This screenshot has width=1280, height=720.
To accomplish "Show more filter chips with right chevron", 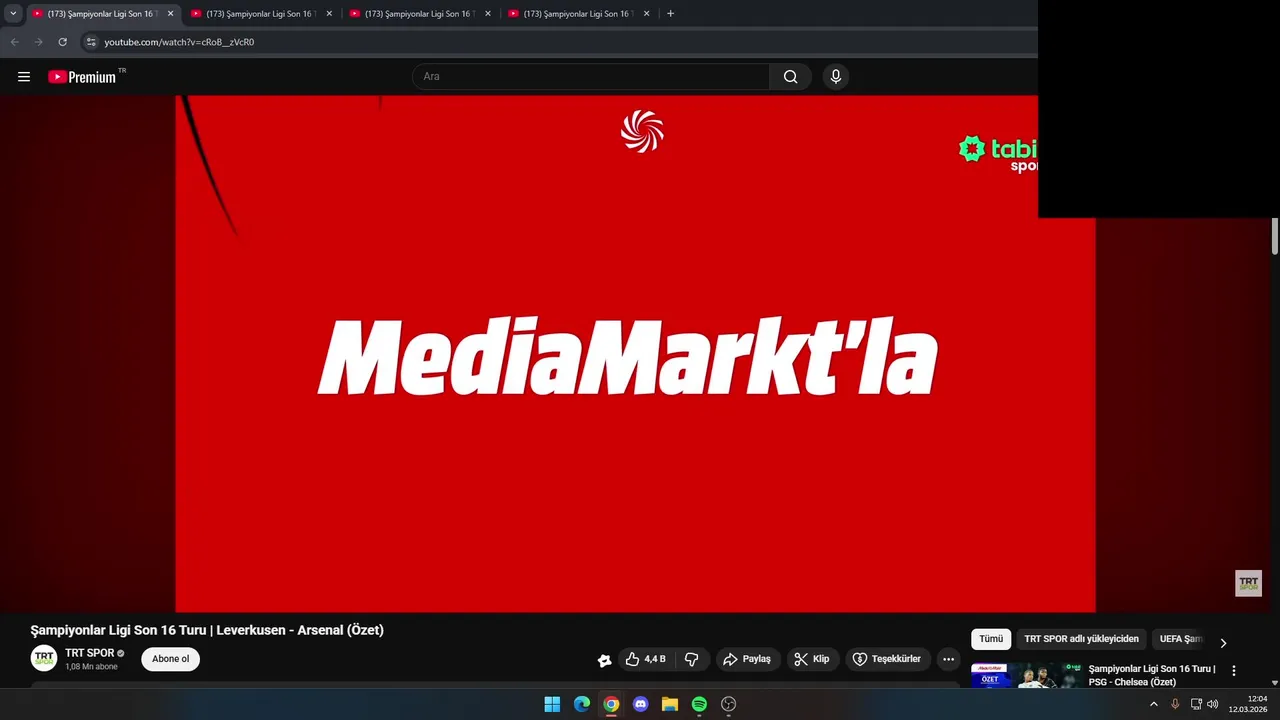I will click(x=1223, y=643).
